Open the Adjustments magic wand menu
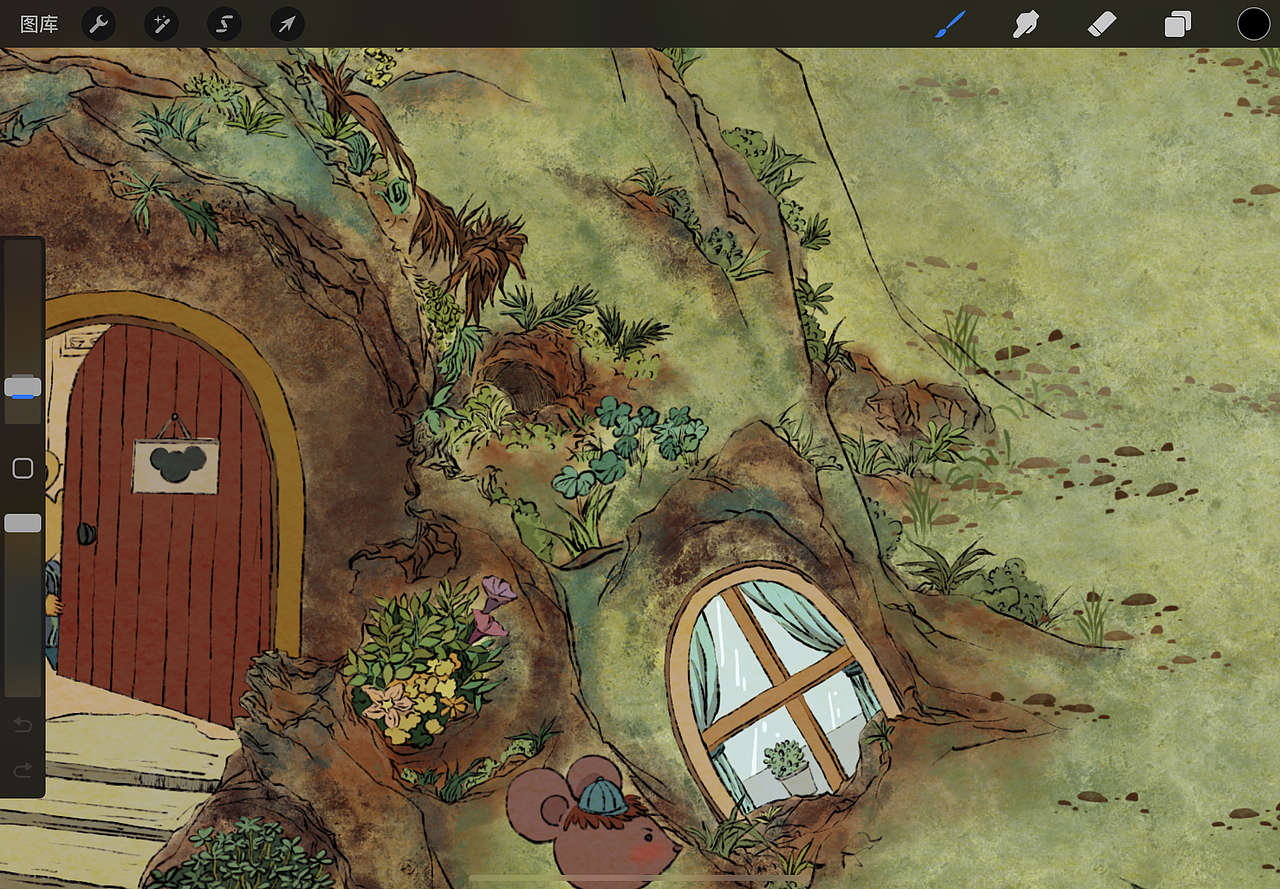 point(161,24)
